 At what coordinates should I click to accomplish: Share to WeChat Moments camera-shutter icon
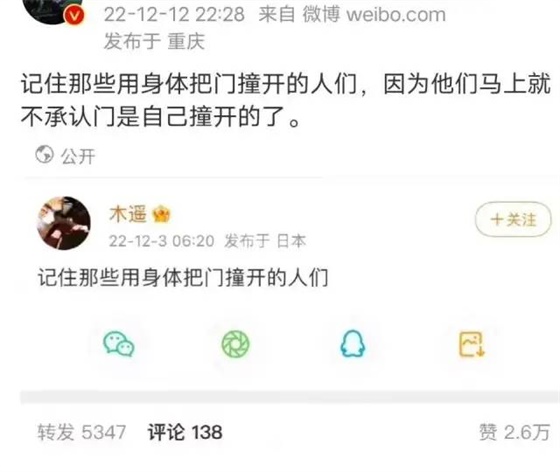tap(236, 344)
